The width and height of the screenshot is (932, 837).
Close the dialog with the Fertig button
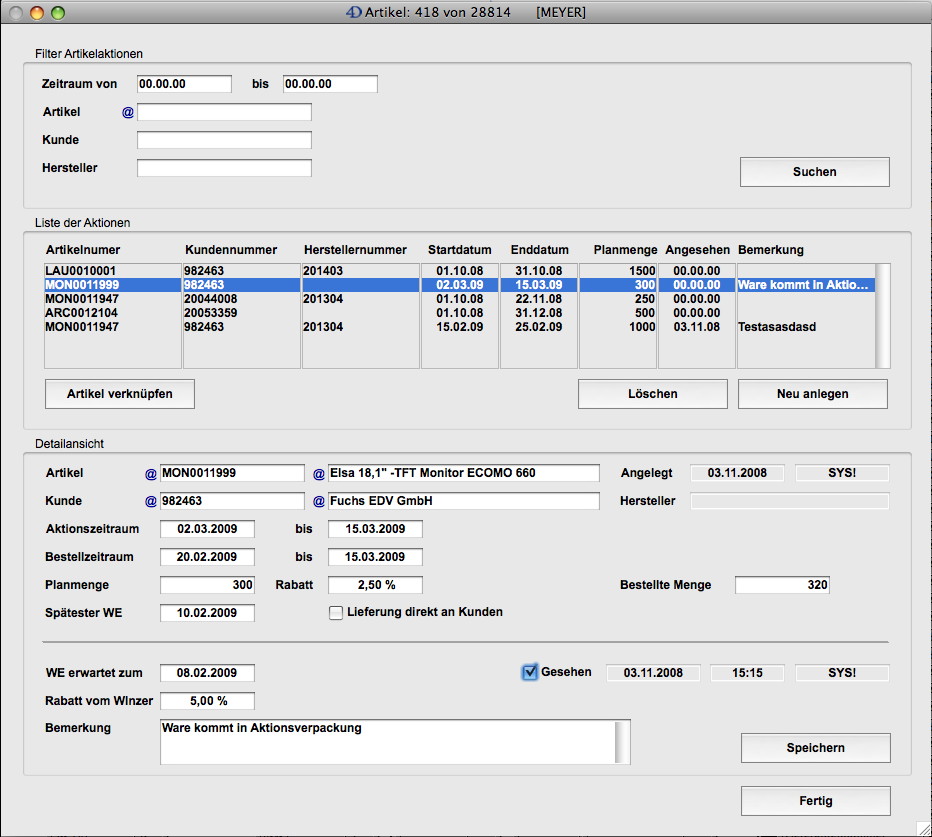[815, 801]
